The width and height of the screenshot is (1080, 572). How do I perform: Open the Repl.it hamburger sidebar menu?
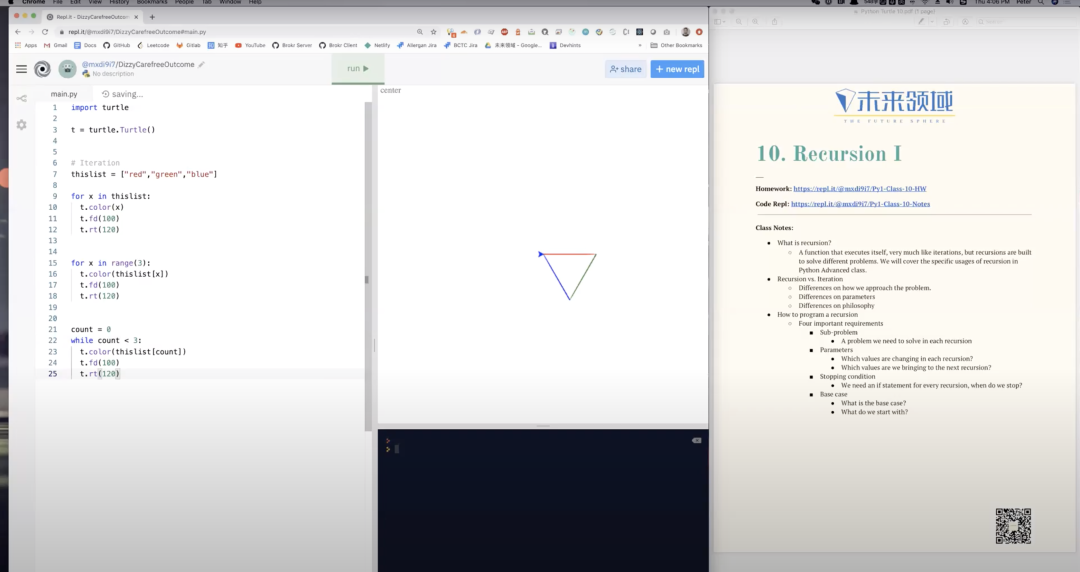point(21,69)
